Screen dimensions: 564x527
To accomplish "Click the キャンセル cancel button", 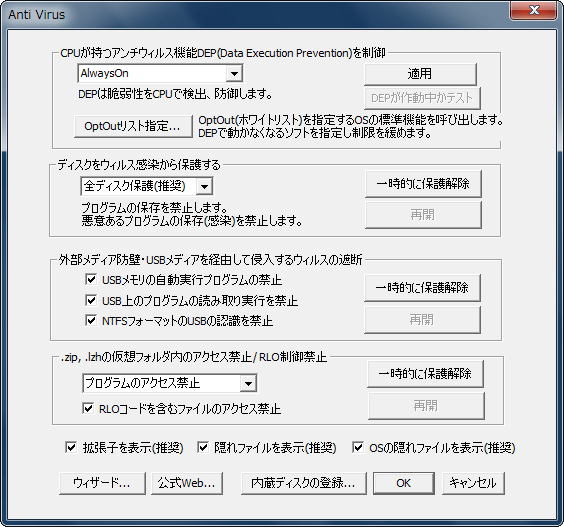I will 473,483.
